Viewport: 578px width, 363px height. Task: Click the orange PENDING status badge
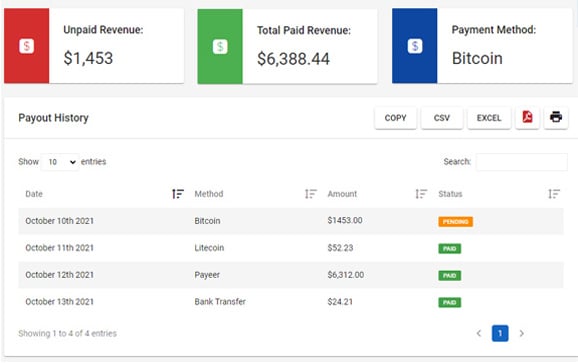[x=456, y=221]
